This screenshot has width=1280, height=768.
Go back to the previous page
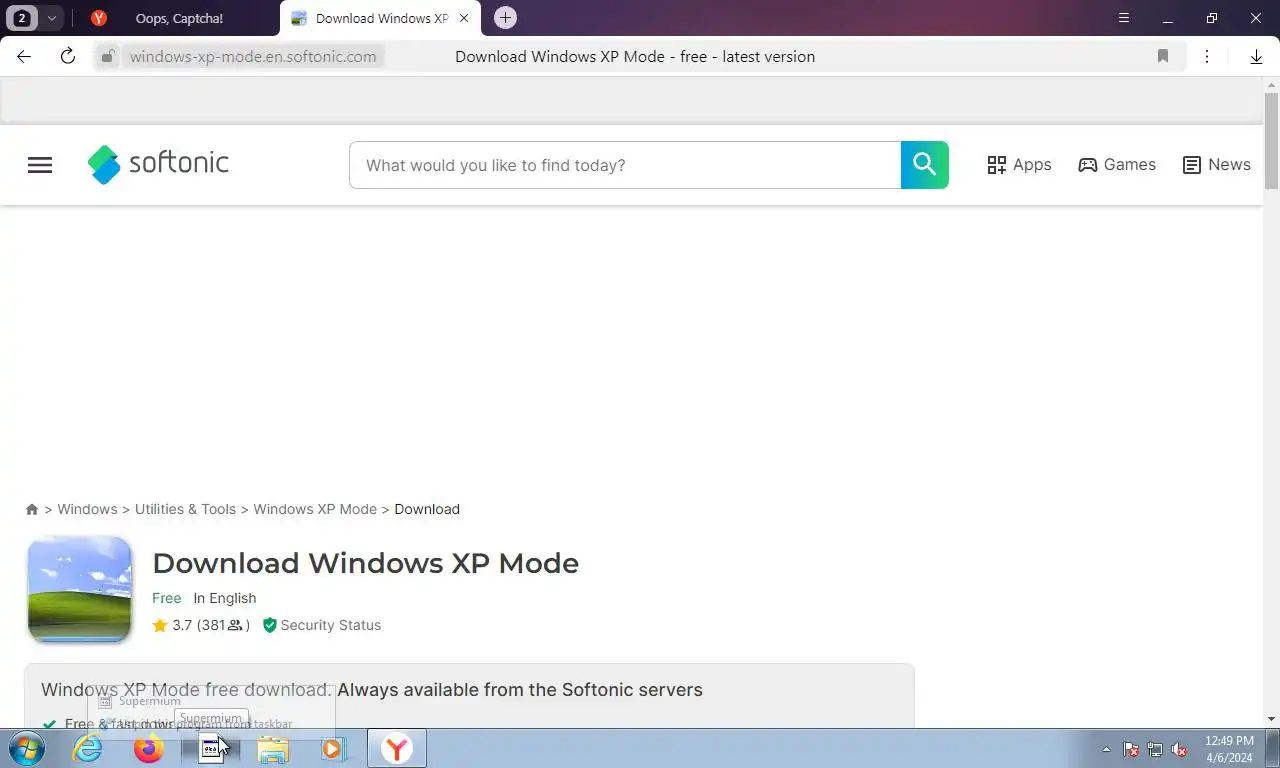point(24,56)
